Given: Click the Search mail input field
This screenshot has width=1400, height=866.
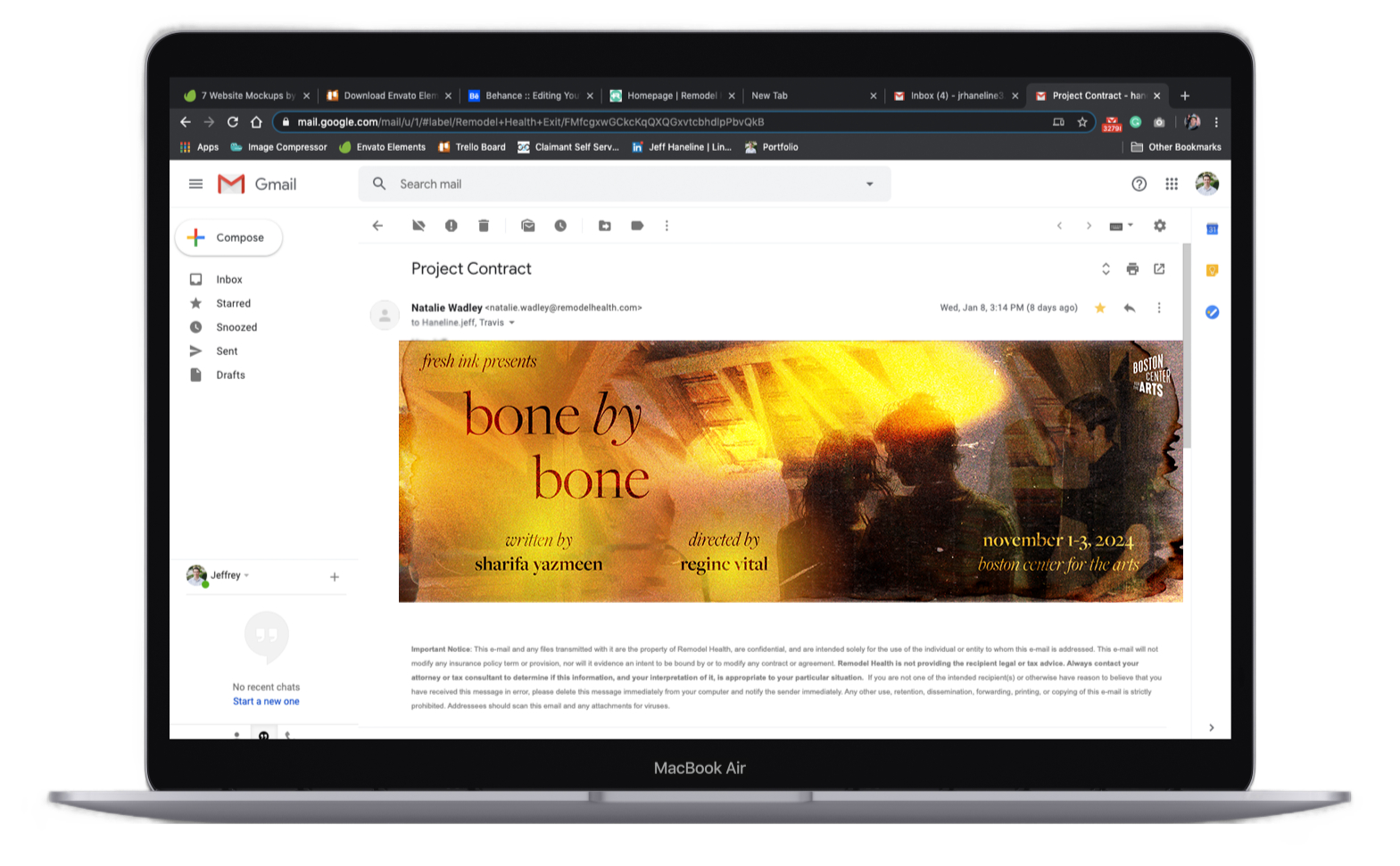Looking at the screenshot, I should (x=625, y=184).
